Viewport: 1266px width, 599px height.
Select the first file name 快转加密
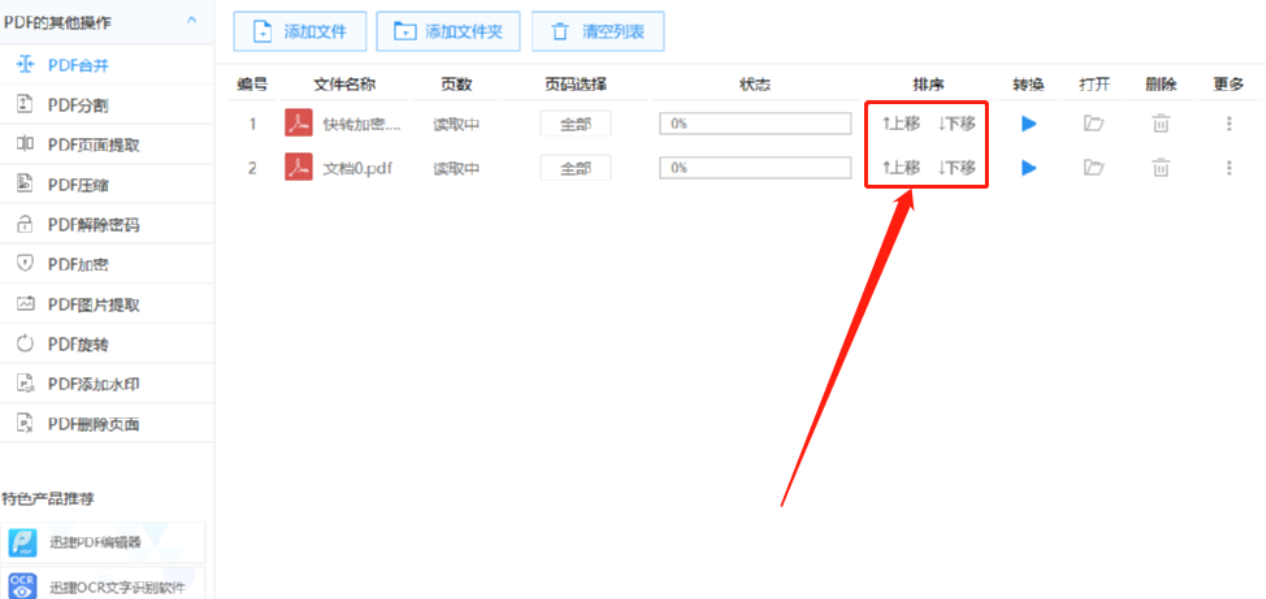pos(362,124)
